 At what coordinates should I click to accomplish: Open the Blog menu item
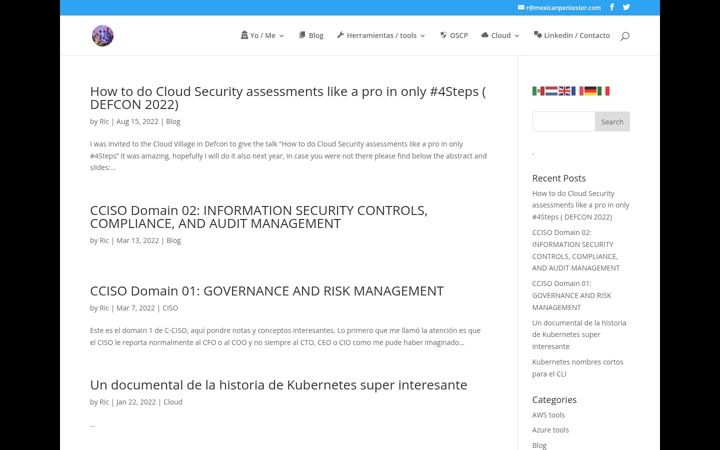point(311,35)
